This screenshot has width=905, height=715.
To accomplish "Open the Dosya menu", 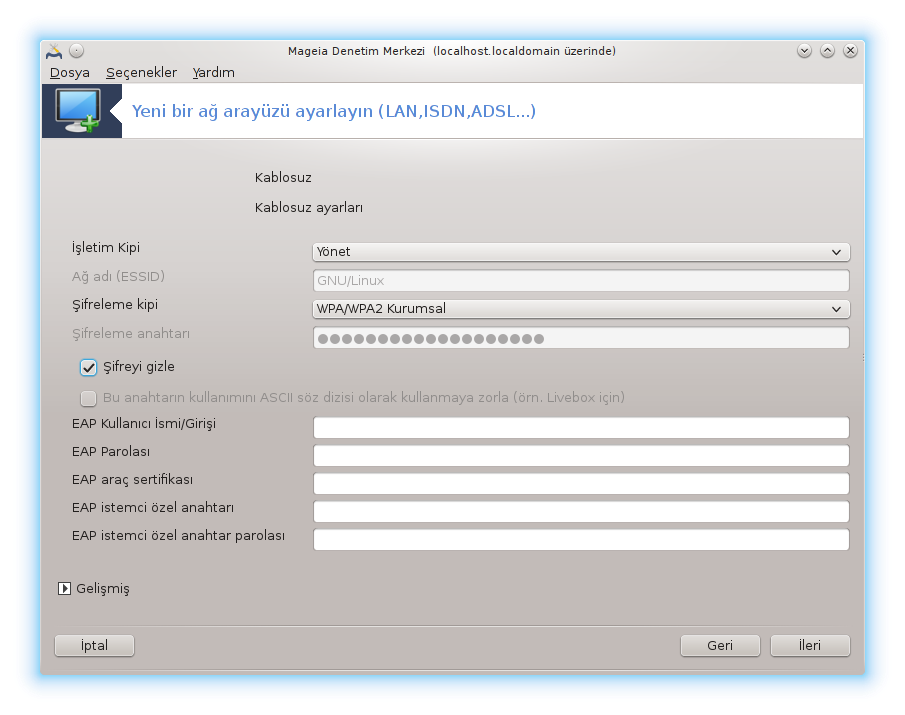I will click(70, 73).
